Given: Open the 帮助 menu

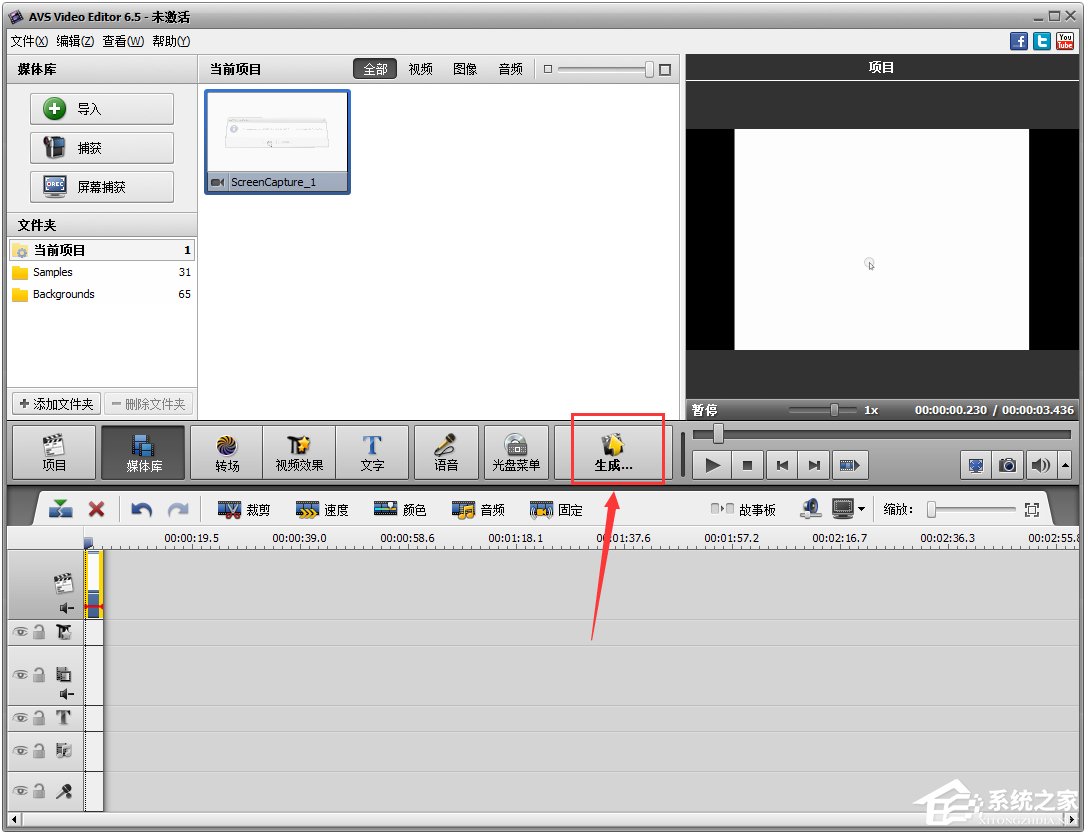Looking at the screenshot, I should click(171, 41).
